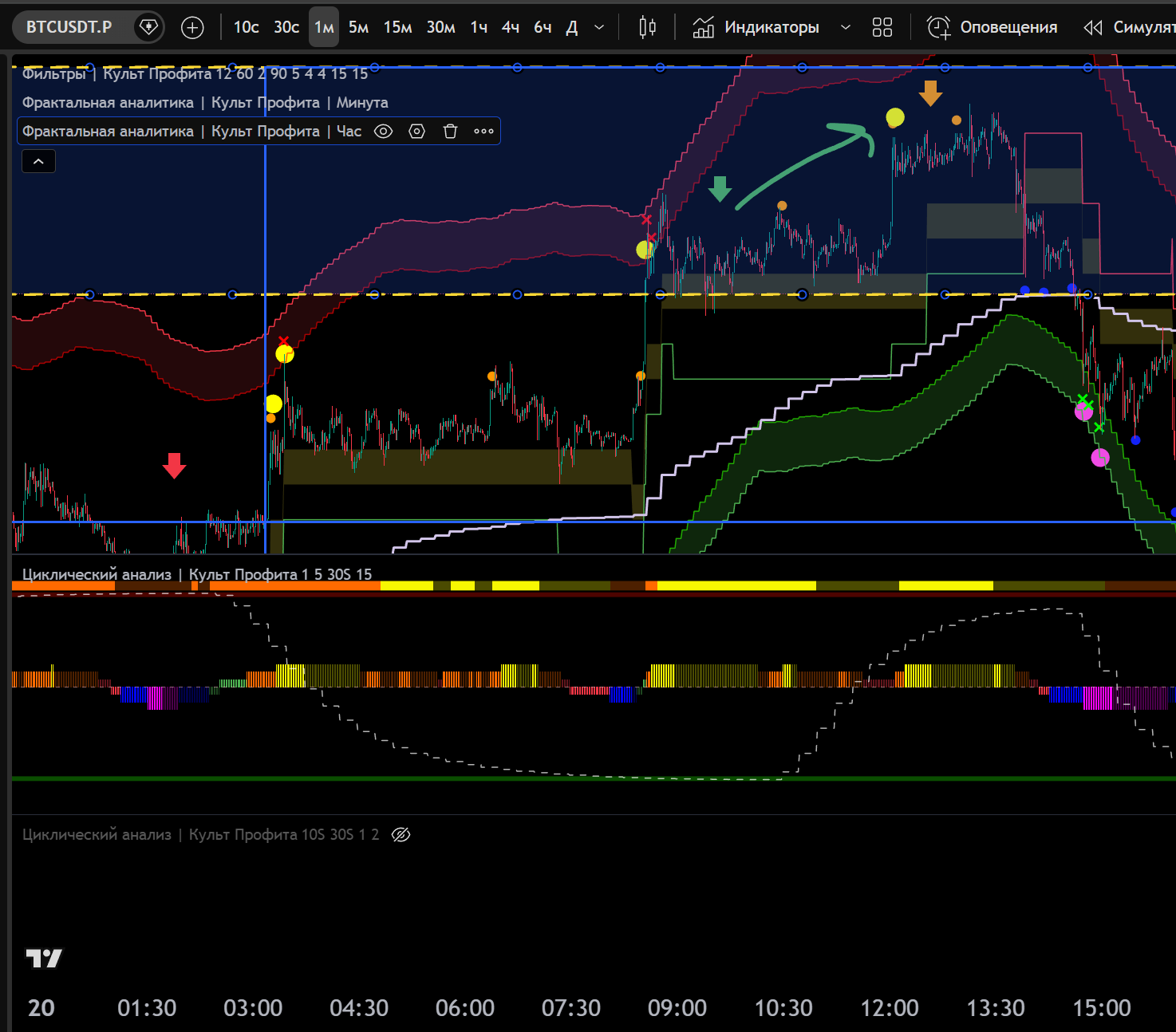The image size is (1176, 1032).
Task: Open the Индикаторы panel
Action: tap(756, 27)
